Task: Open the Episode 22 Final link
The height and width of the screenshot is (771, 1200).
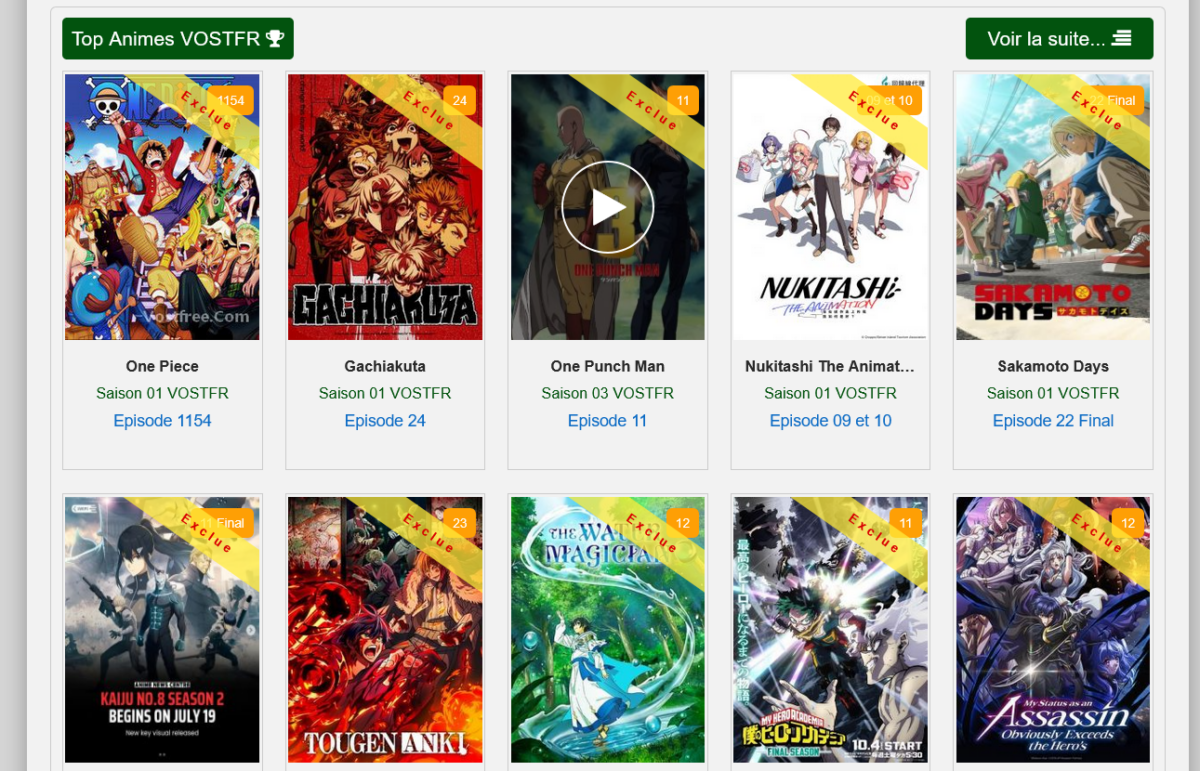Action: tap(1052, 421)
